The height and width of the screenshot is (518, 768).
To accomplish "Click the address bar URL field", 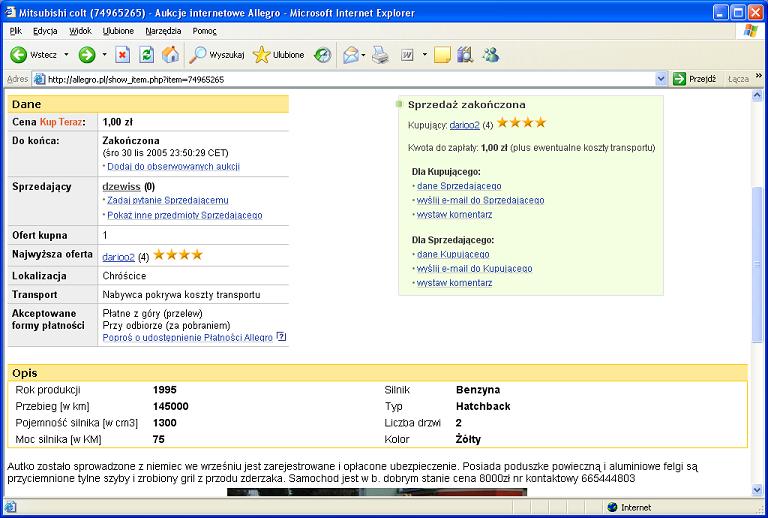I will point(343,79).
